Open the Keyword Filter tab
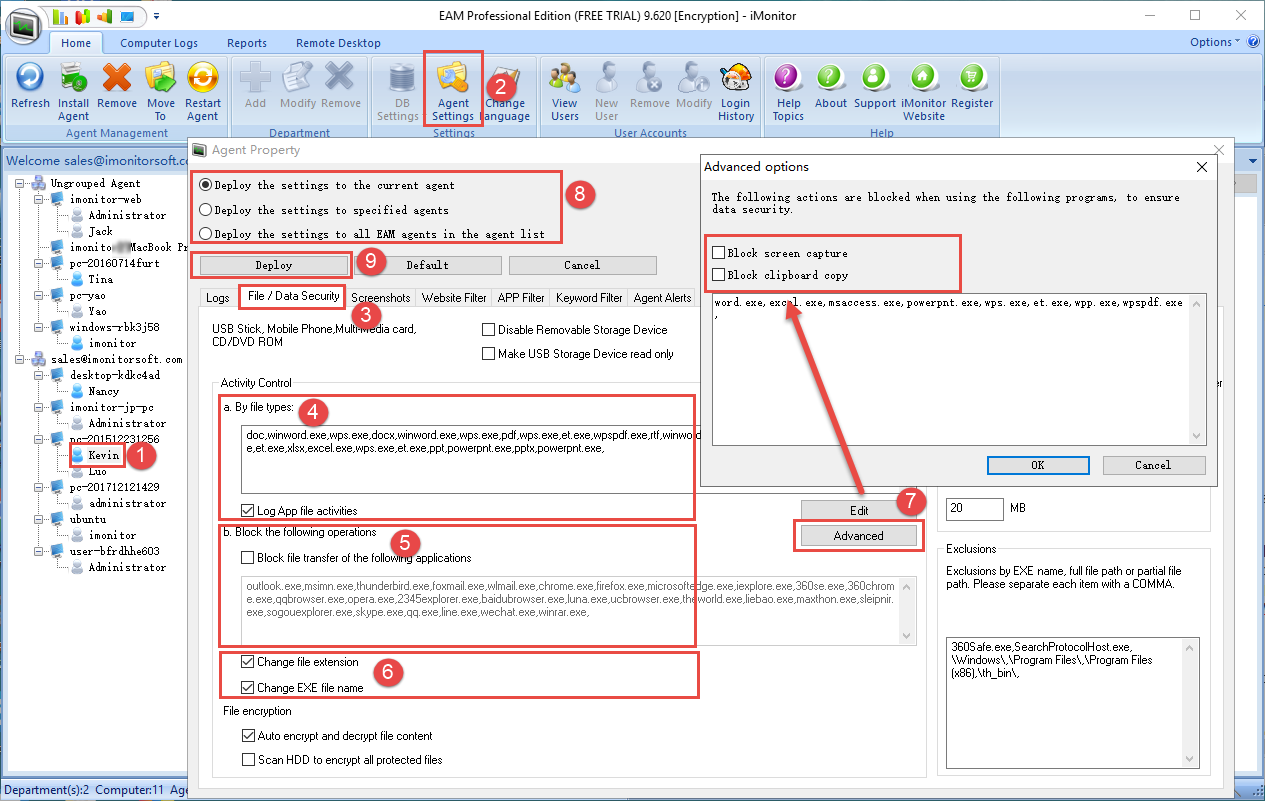This screenshot has height=801, width=1265. pyautogui.click(x=589, y=298)
